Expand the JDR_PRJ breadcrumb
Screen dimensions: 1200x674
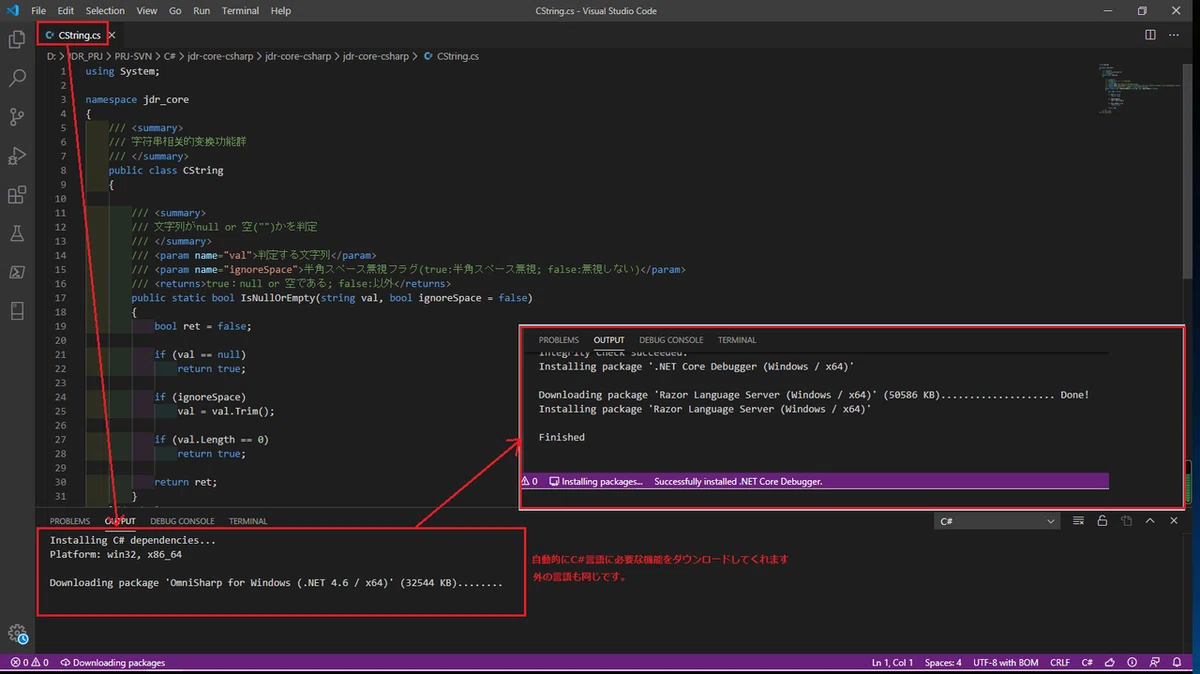point(87,57)
